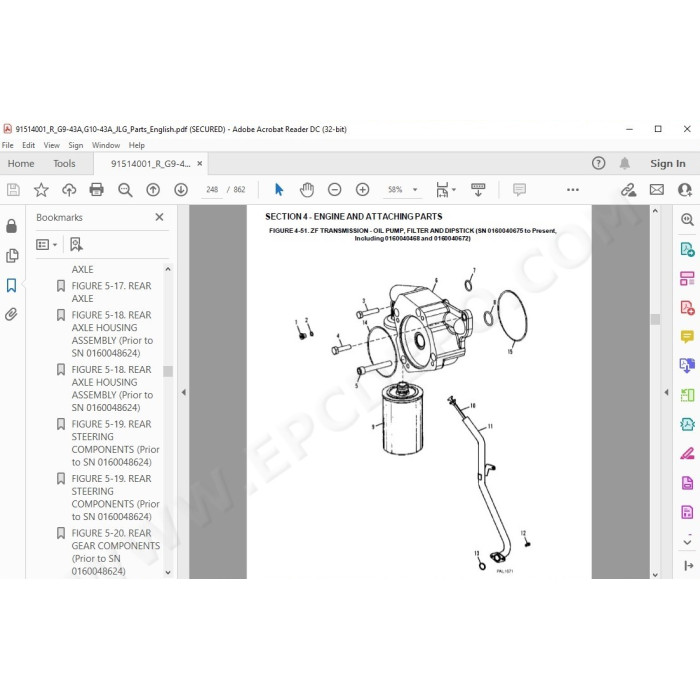Close the Bookmarks panel
Screen dimensions: 700x700
tap(159, 217)
